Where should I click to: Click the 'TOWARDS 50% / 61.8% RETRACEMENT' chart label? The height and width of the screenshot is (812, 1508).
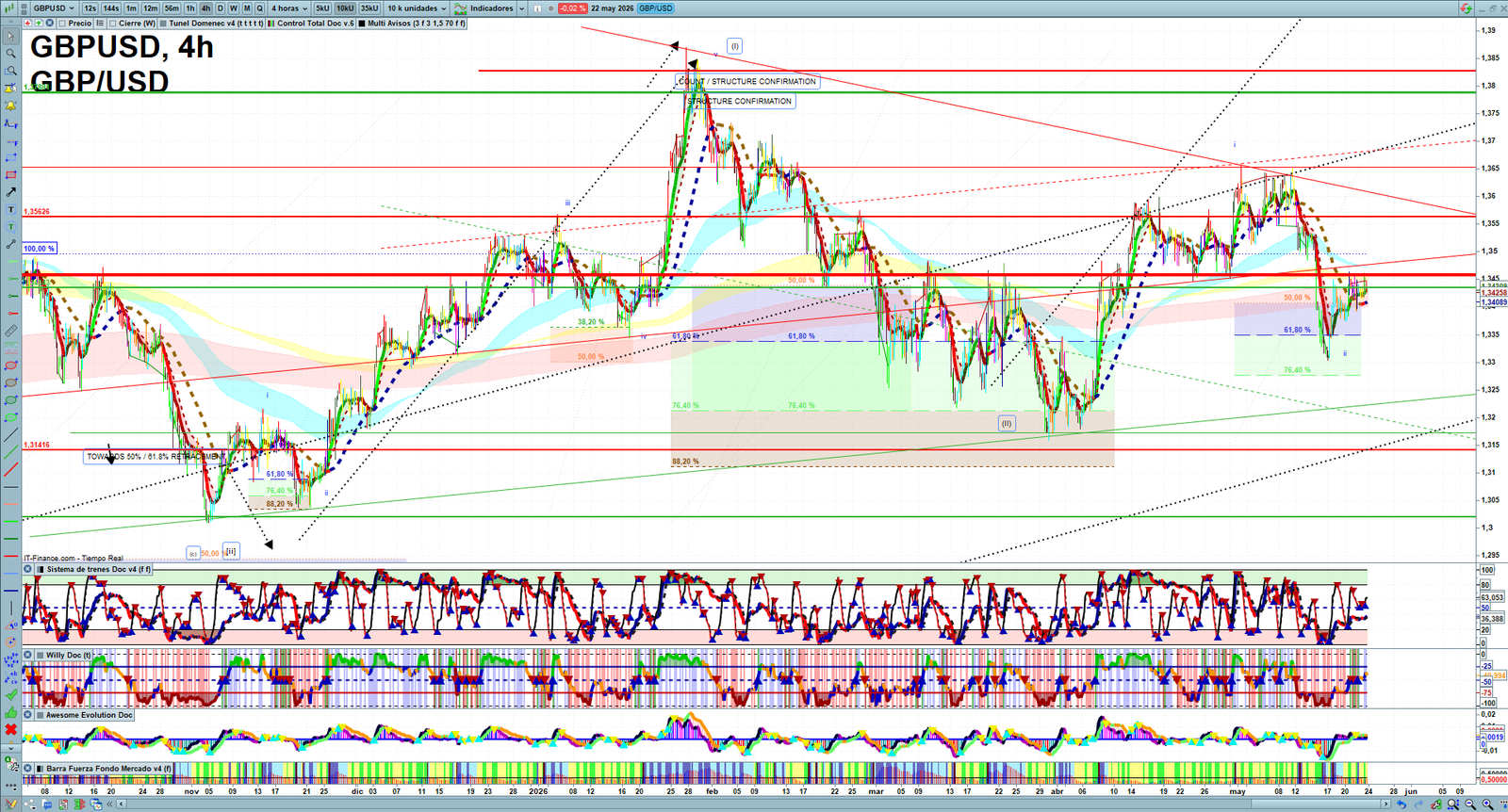coord(156,457)
